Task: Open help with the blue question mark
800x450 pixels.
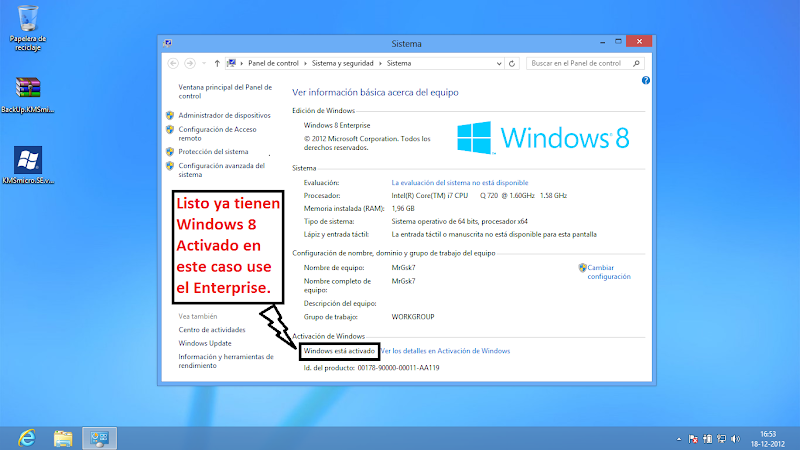Action: click(x=645, y=80)
